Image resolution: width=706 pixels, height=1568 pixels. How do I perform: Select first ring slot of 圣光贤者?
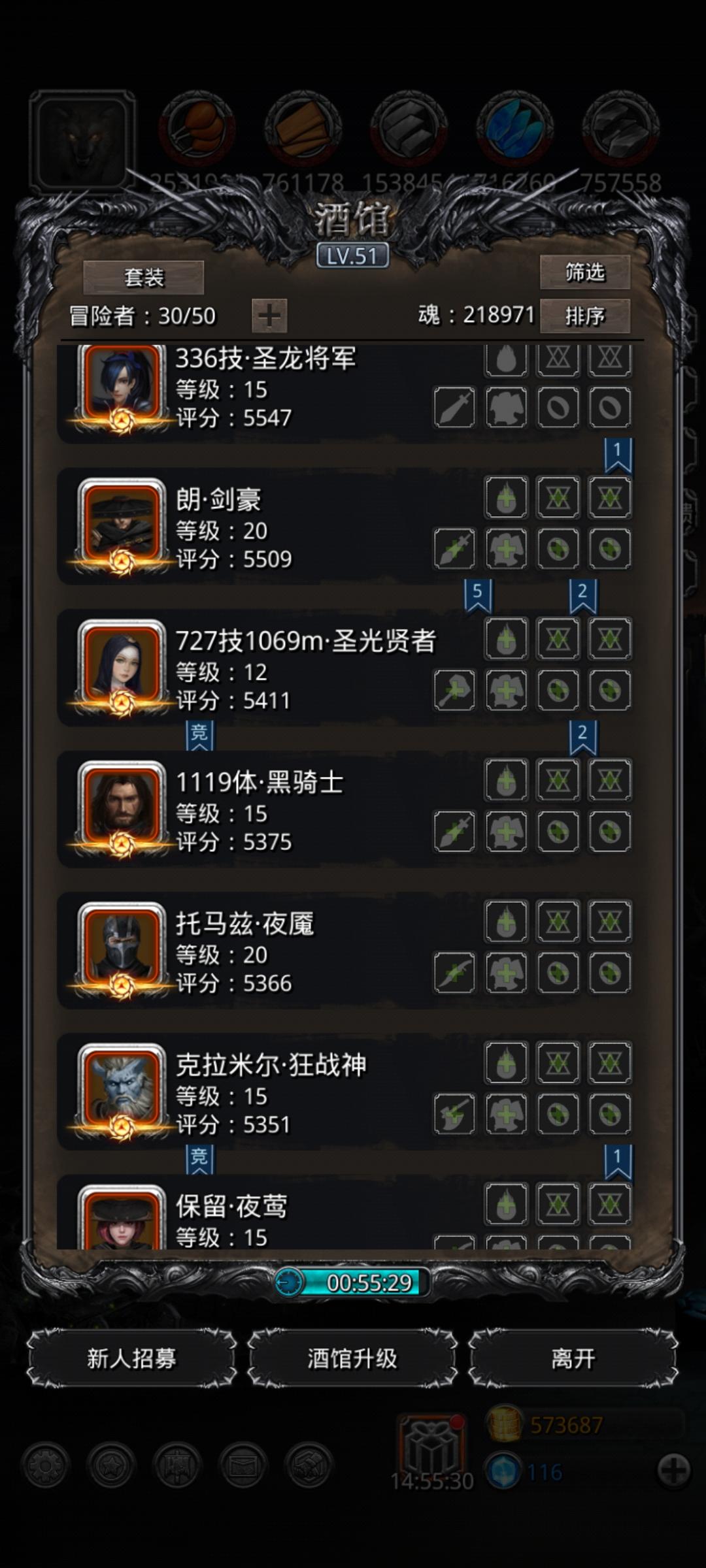pyautogui.click(x=558, y=690)
